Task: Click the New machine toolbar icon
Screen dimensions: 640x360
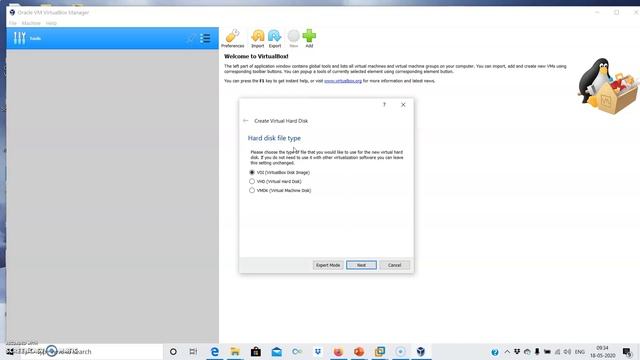Action: tap(293, 38)
